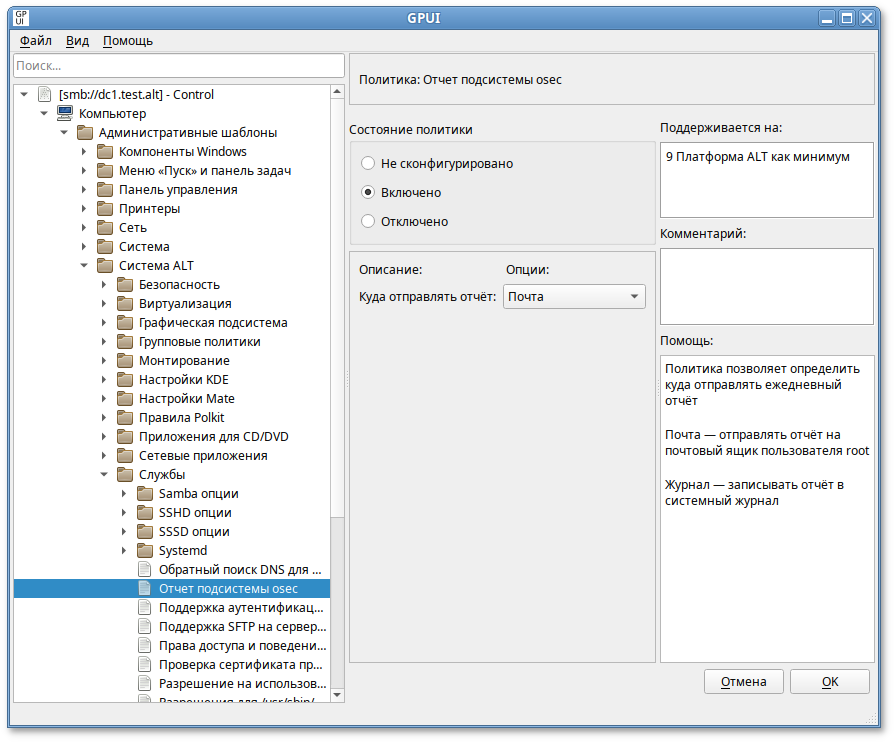
Task: Focus the Поиск search field
Action: (x=178, y=65)
